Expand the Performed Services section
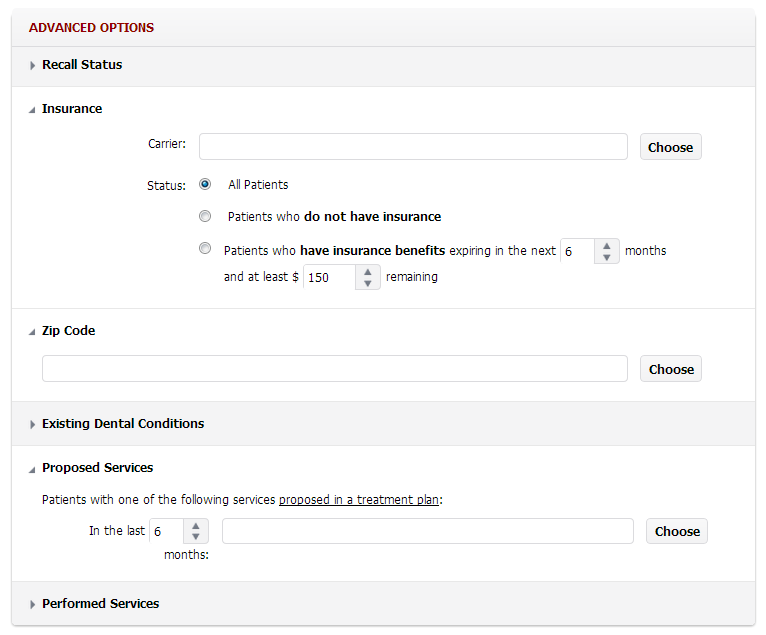The image size is (766, 635). 100,604
